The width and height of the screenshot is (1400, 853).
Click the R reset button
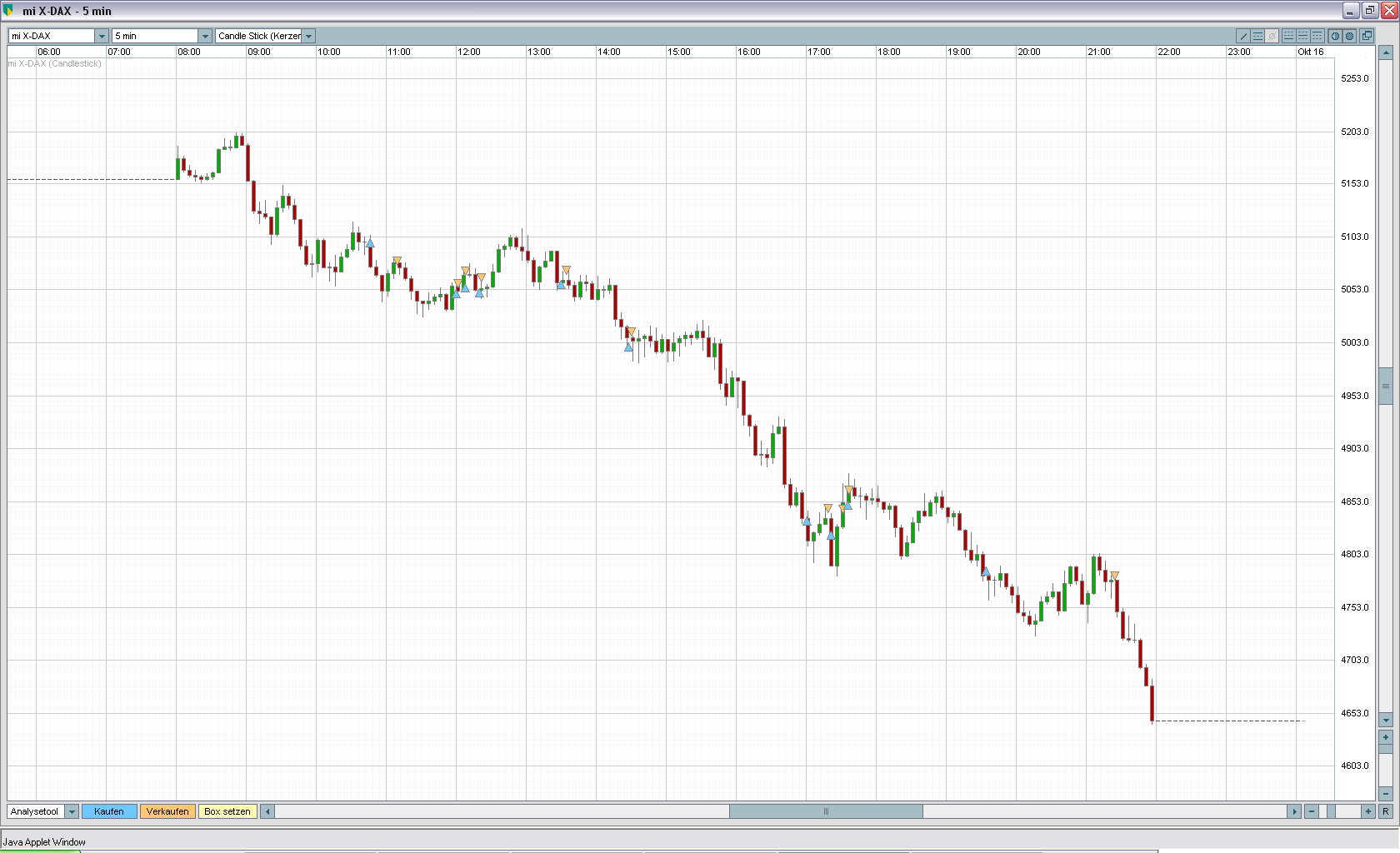pyautogui.click(x=1386, y=811)
